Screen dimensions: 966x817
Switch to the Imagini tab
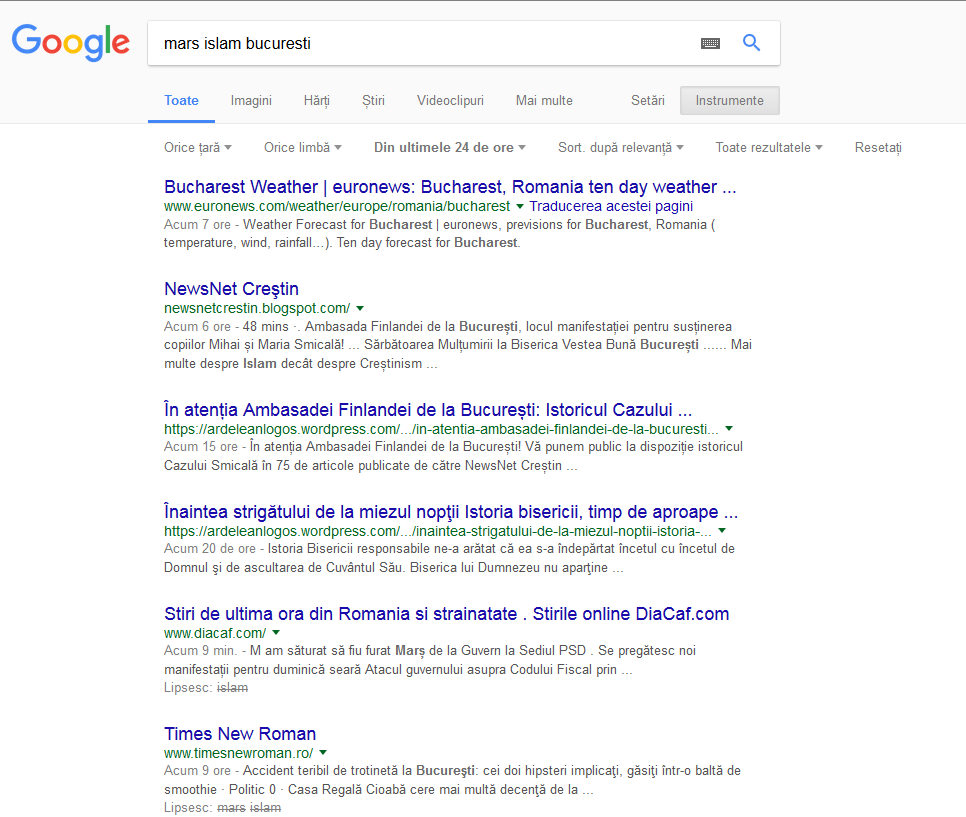[x=251, y=101]
